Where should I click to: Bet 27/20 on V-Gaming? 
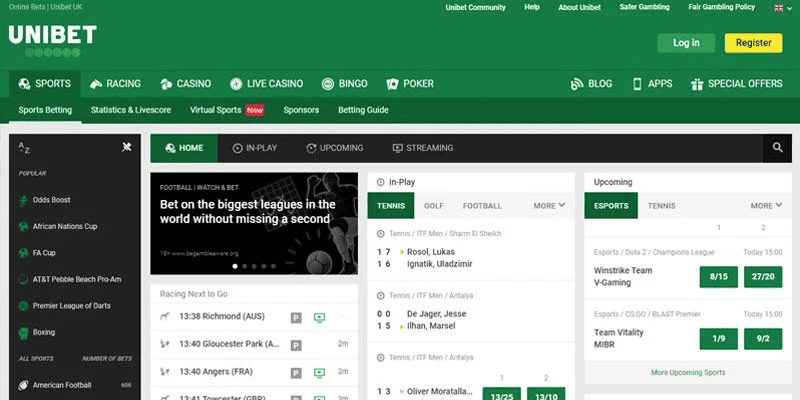[763, 277]
